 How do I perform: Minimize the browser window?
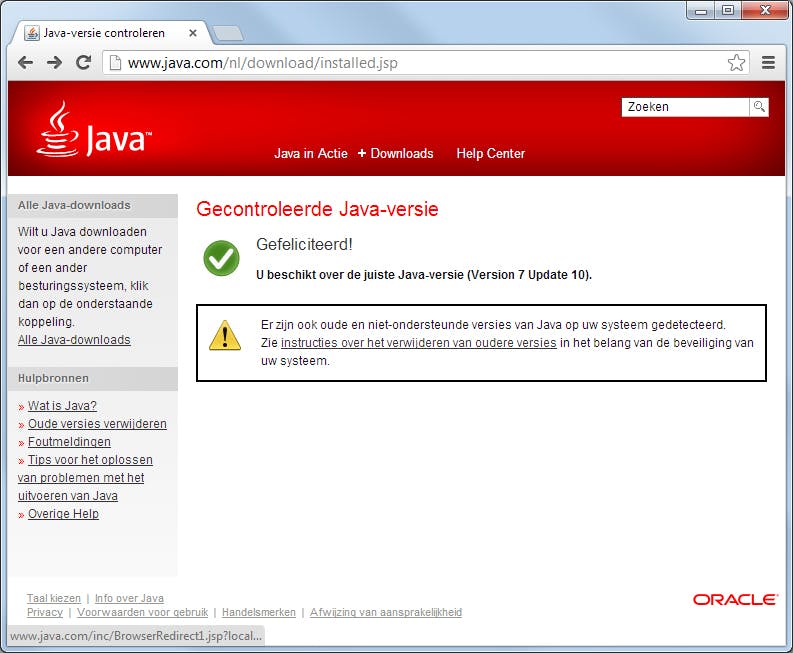tap(700, 11)
